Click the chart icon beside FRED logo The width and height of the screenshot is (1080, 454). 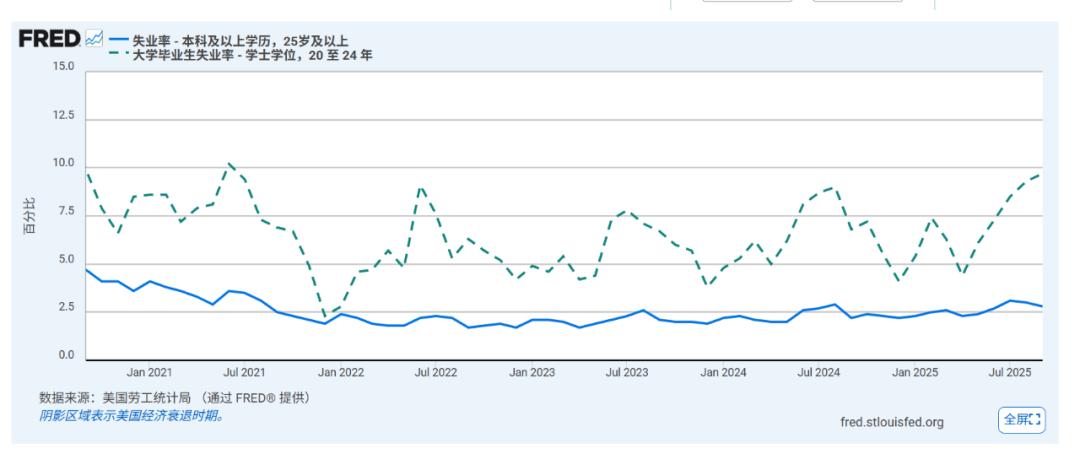coord(93,39)
